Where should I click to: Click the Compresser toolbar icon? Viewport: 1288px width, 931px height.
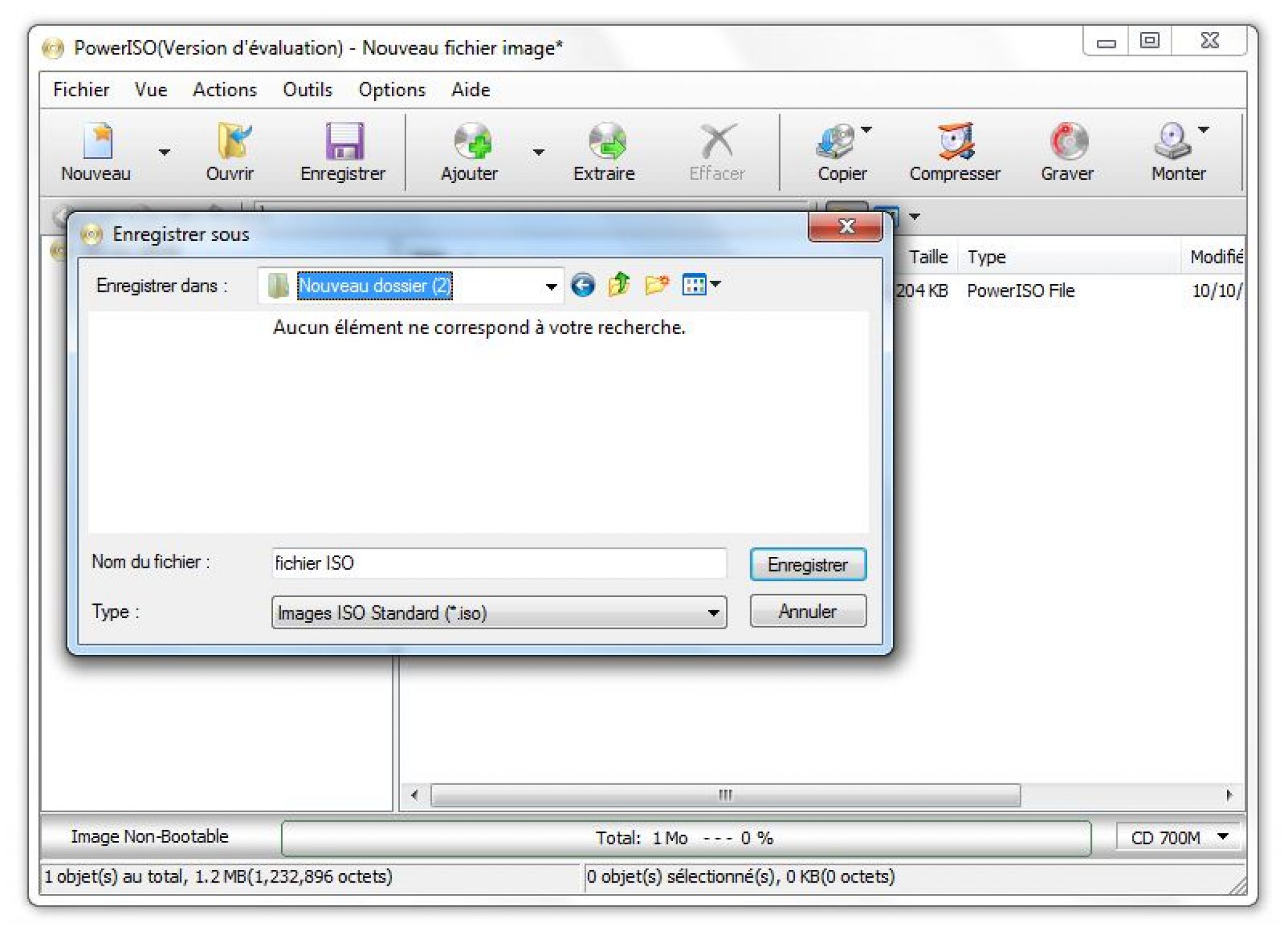955,141
